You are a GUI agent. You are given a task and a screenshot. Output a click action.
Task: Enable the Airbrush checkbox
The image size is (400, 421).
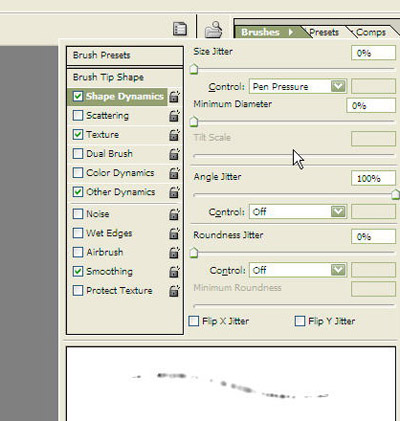[78, 252]
